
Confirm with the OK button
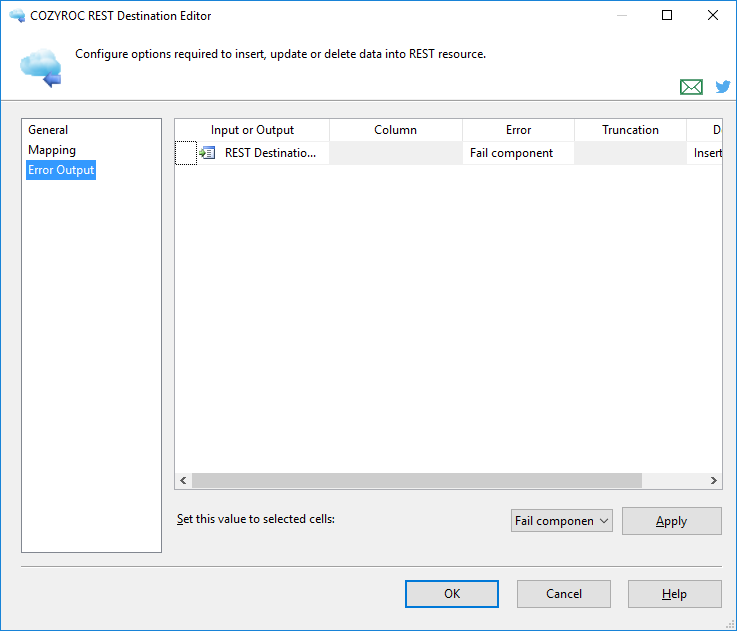tap(452, 594)
